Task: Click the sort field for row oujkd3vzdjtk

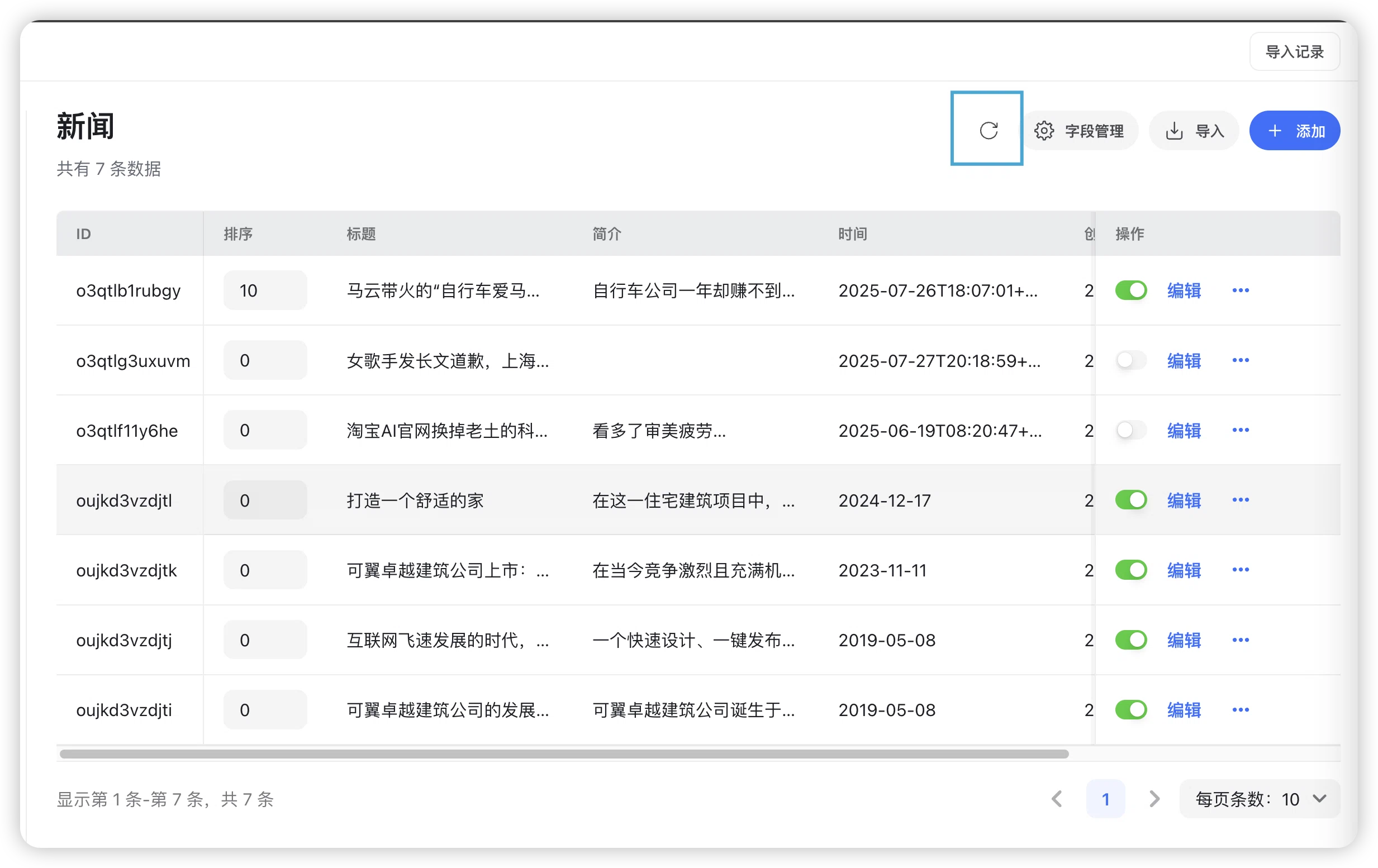Action: 265,570
